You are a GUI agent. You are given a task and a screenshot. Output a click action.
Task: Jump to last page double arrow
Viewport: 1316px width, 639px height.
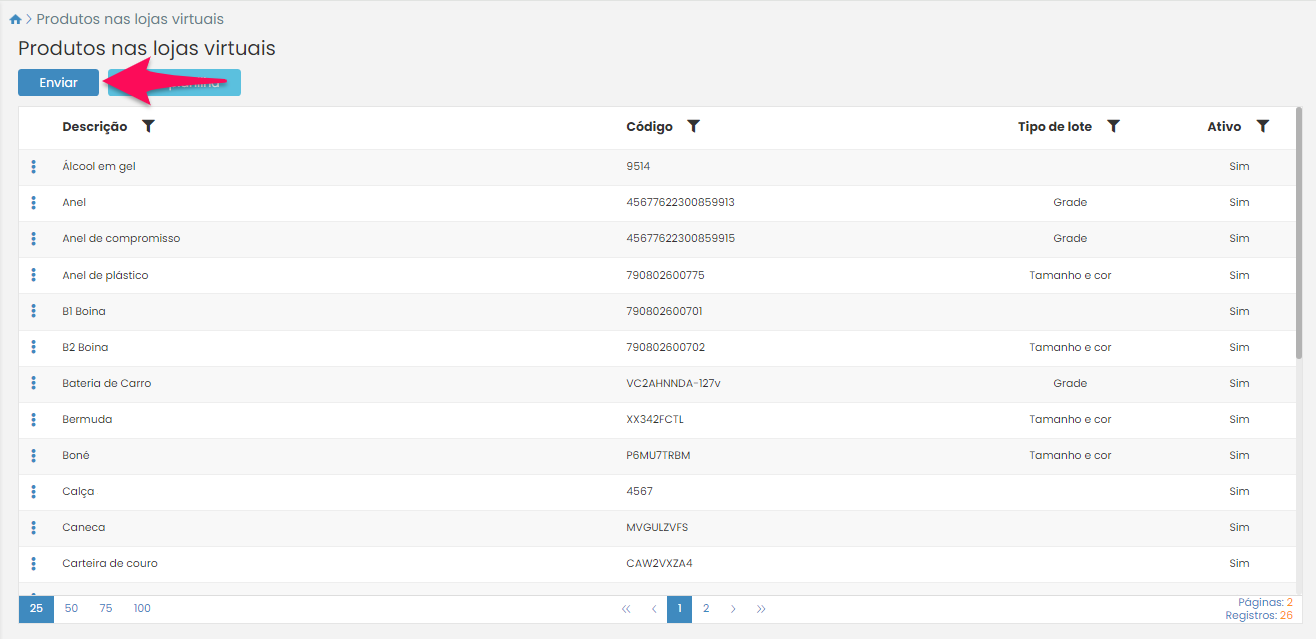[761, 608]
